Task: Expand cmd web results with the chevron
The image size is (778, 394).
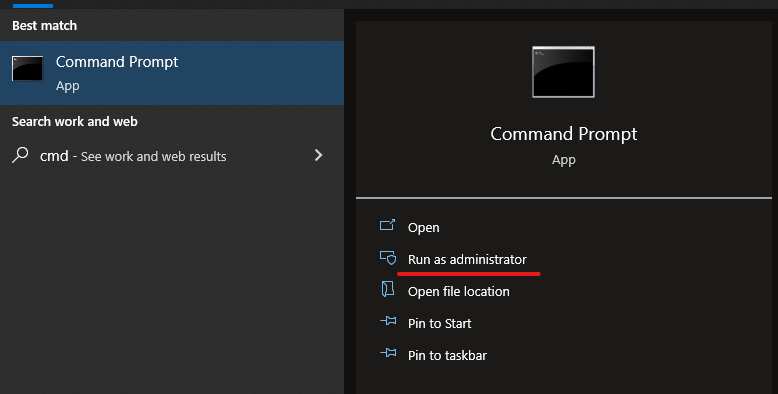Action: click(x=319, y=155)
